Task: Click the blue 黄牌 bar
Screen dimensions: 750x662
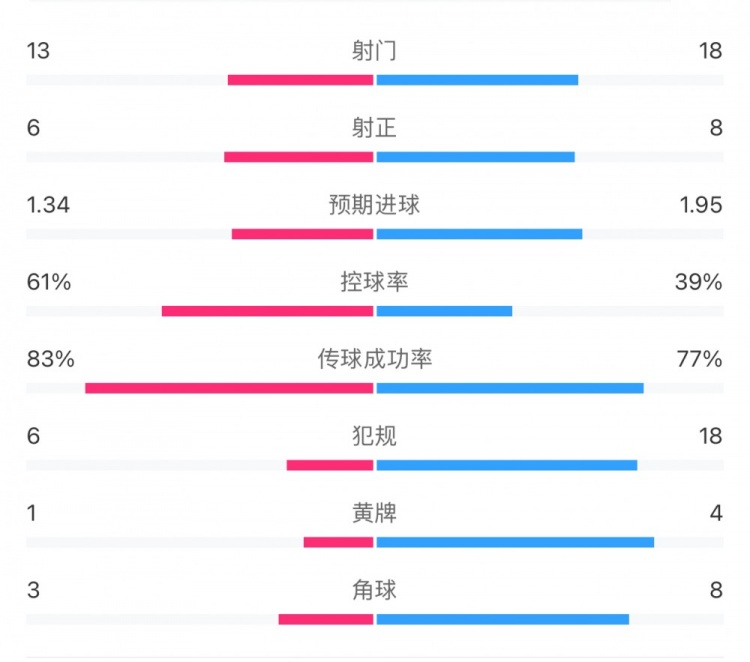Action: click(x=515, y=542)
